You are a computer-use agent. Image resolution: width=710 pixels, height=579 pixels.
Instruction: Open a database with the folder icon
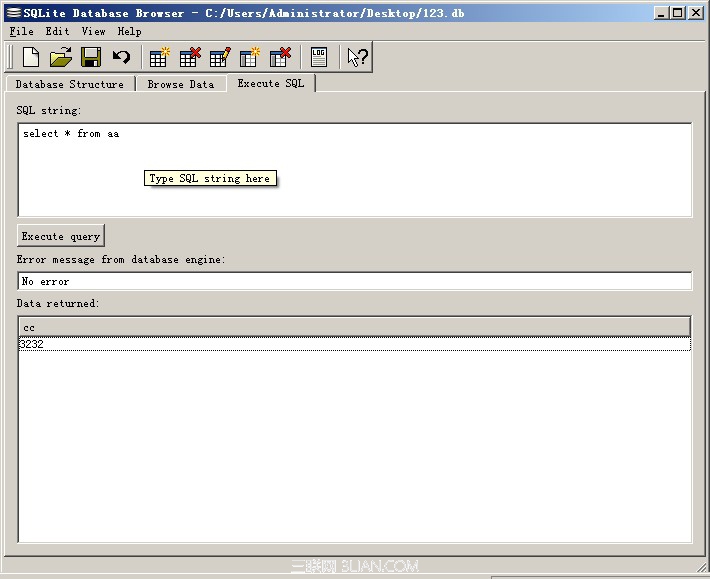[x=61, y=57]
